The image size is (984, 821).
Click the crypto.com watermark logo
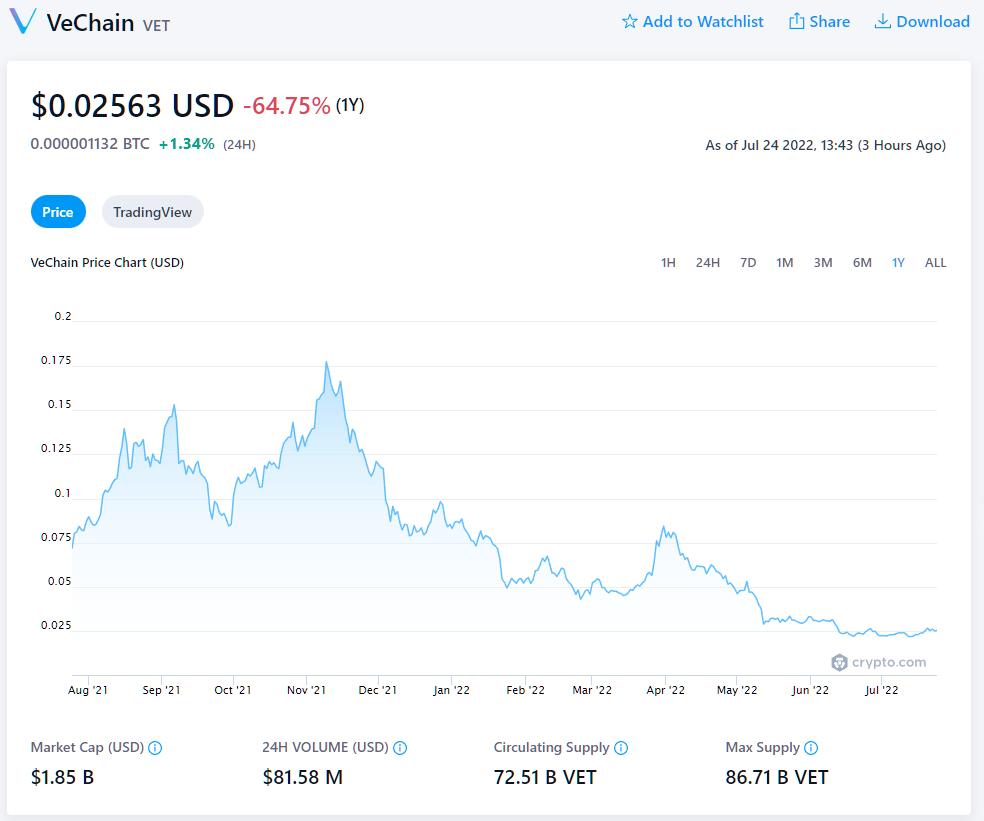(x=878, y=662)
